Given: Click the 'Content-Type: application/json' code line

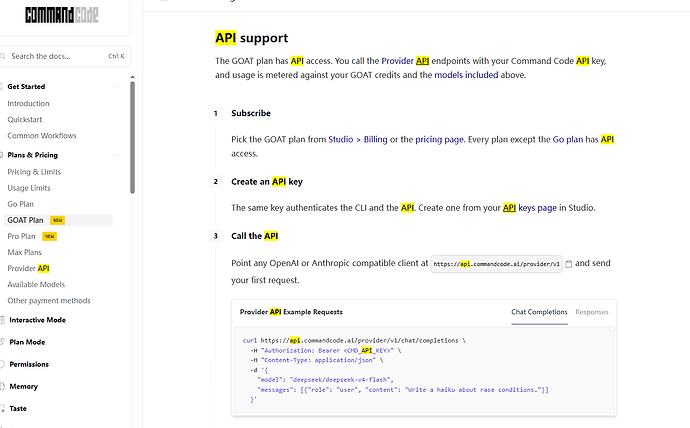Looking at the screenshot, I should 317,360.
